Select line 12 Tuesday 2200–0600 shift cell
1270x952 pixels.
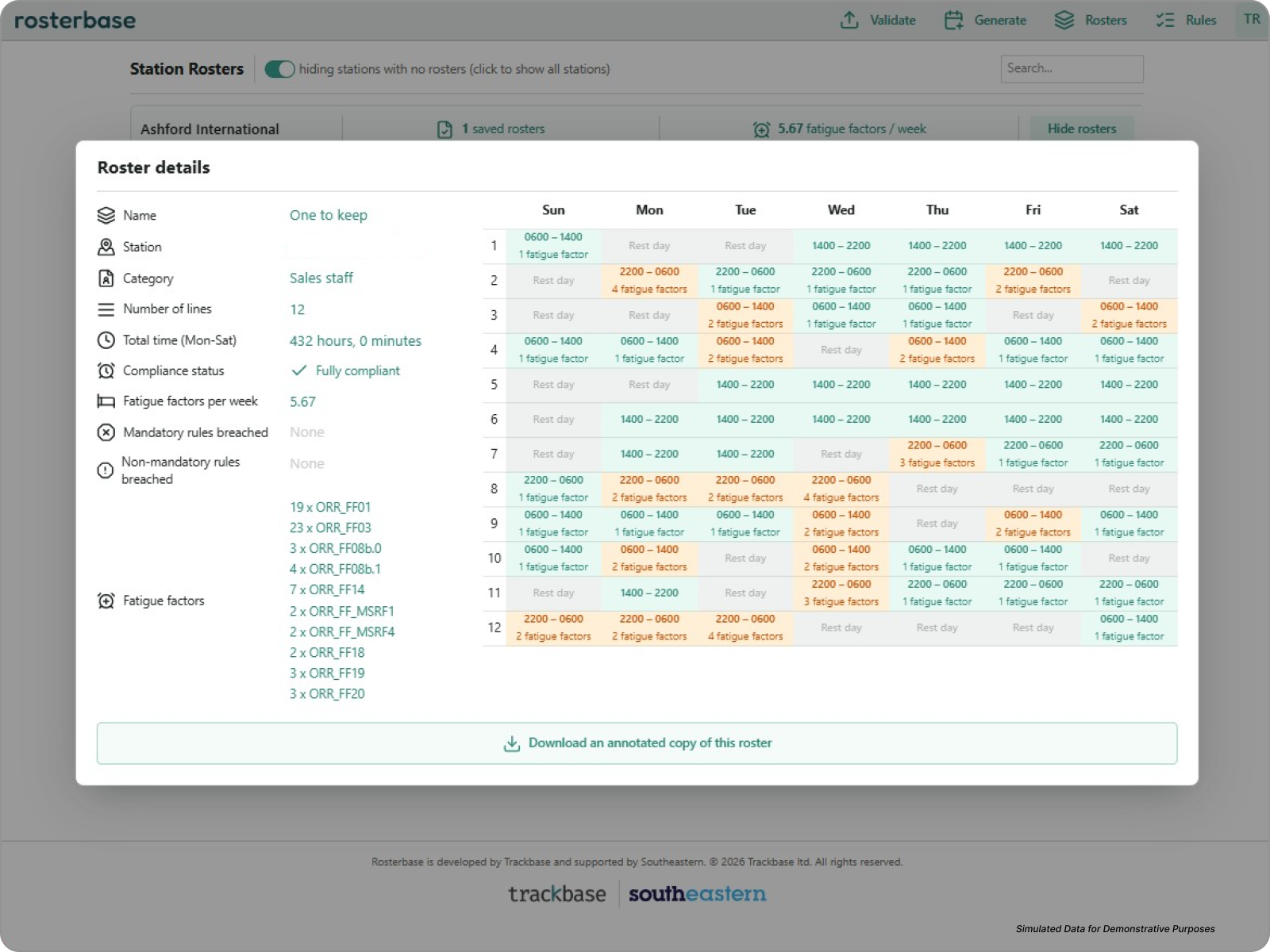(x=745, y=628)
